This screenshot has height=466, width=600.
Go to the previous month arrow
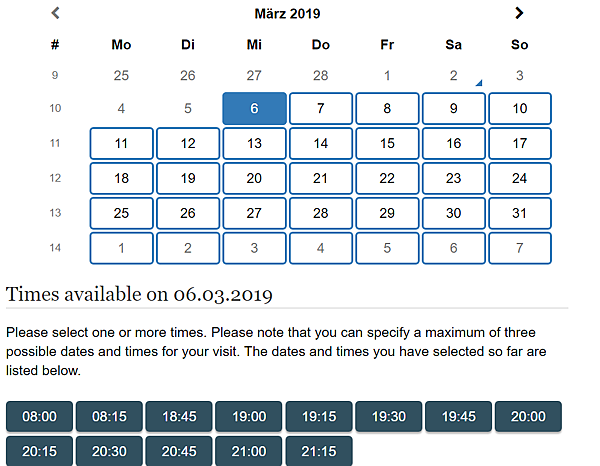[55, 13]
